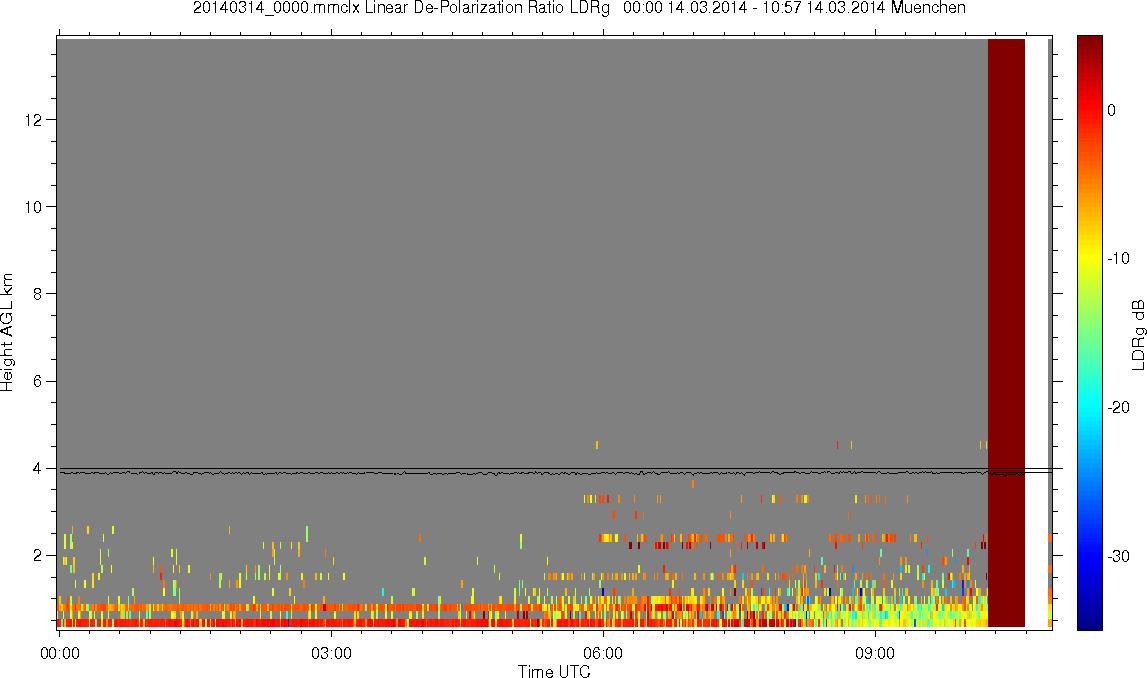Click the 03:00 time tick label
1147x678 pixels.
tap(331, 653)
